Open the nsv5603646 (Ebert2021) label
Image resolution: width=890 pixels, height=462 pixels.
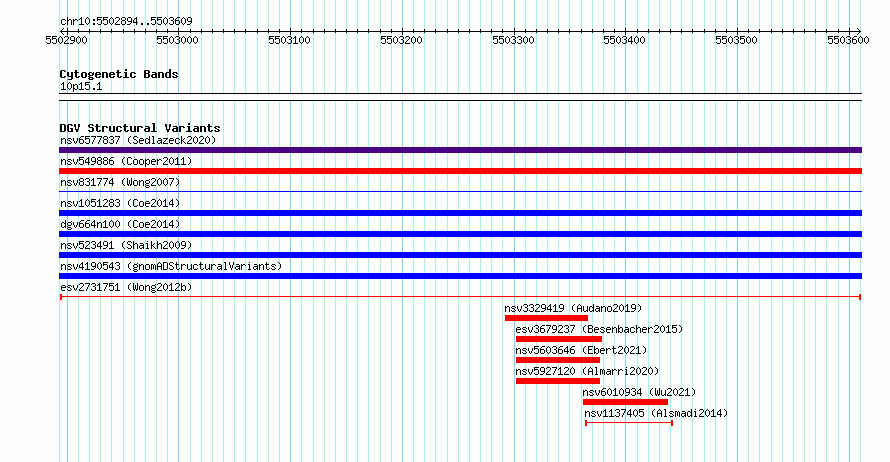pyautogui.click(x=581, y=350)
